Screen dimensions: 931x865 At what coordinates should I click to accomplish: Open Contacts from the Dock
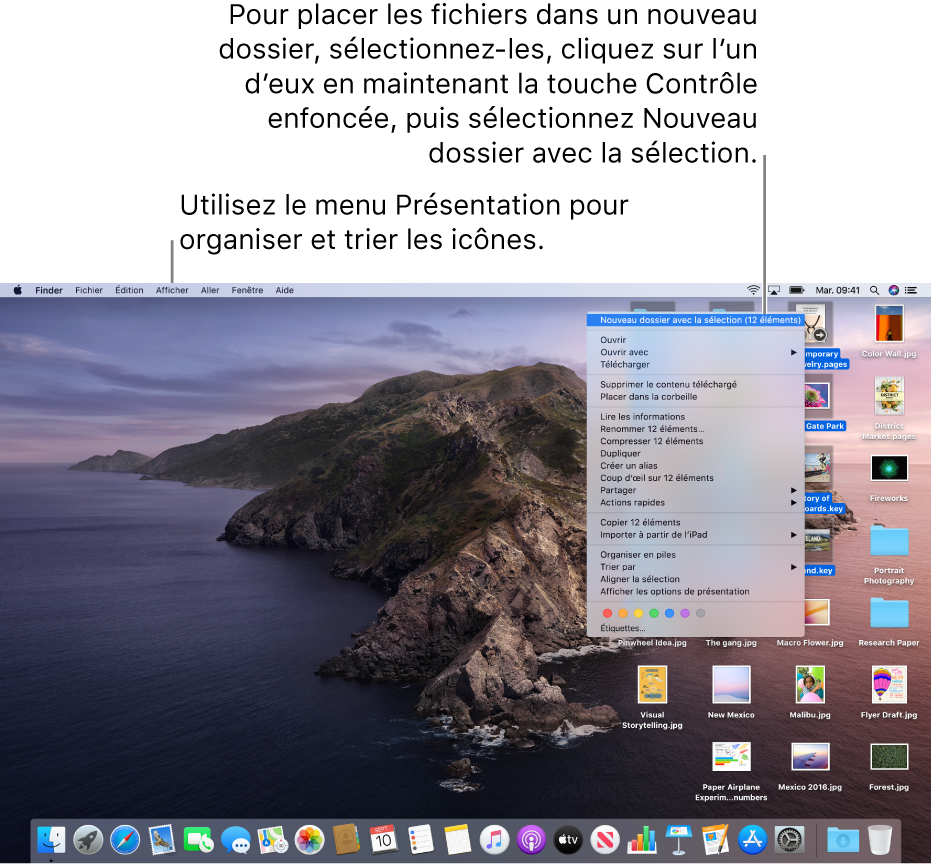click(346, 840)
